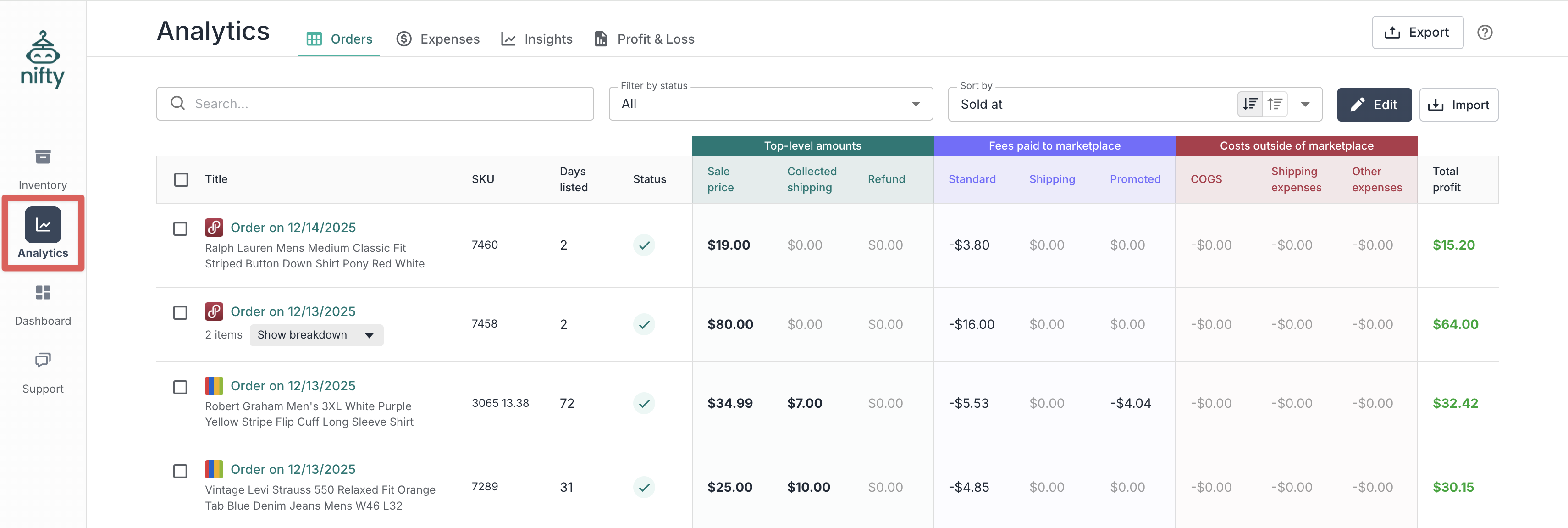Sort in descending order icon
The width and height of the screenshot is (1568, 528).
point(1250,104)
